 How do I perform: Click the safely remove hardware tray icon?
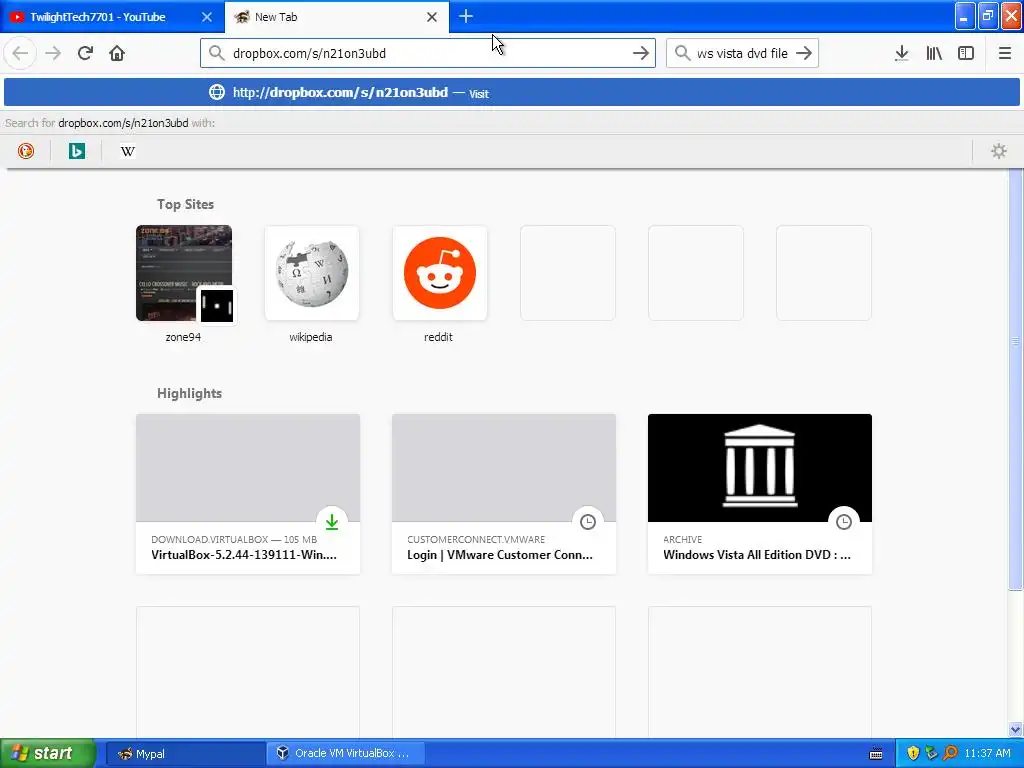coord(931,754)
